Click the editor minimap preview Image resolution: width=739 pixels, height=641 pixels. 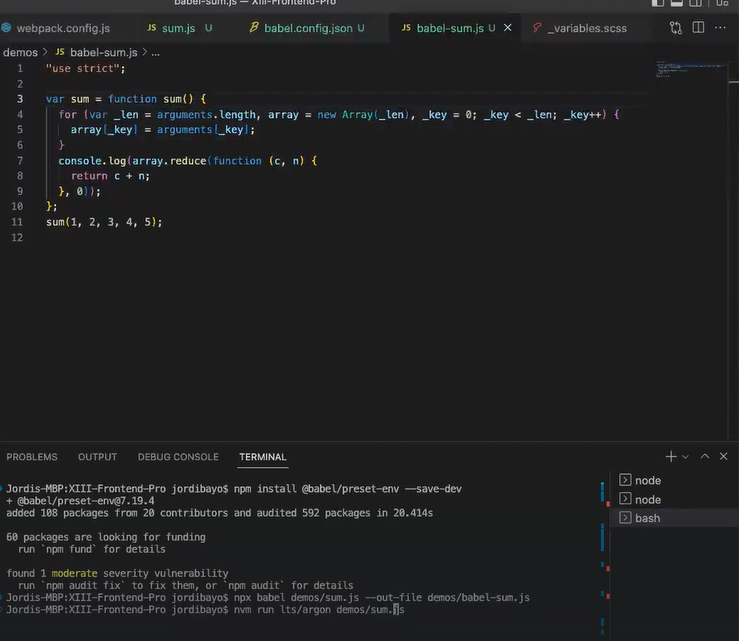pos(690,69)
